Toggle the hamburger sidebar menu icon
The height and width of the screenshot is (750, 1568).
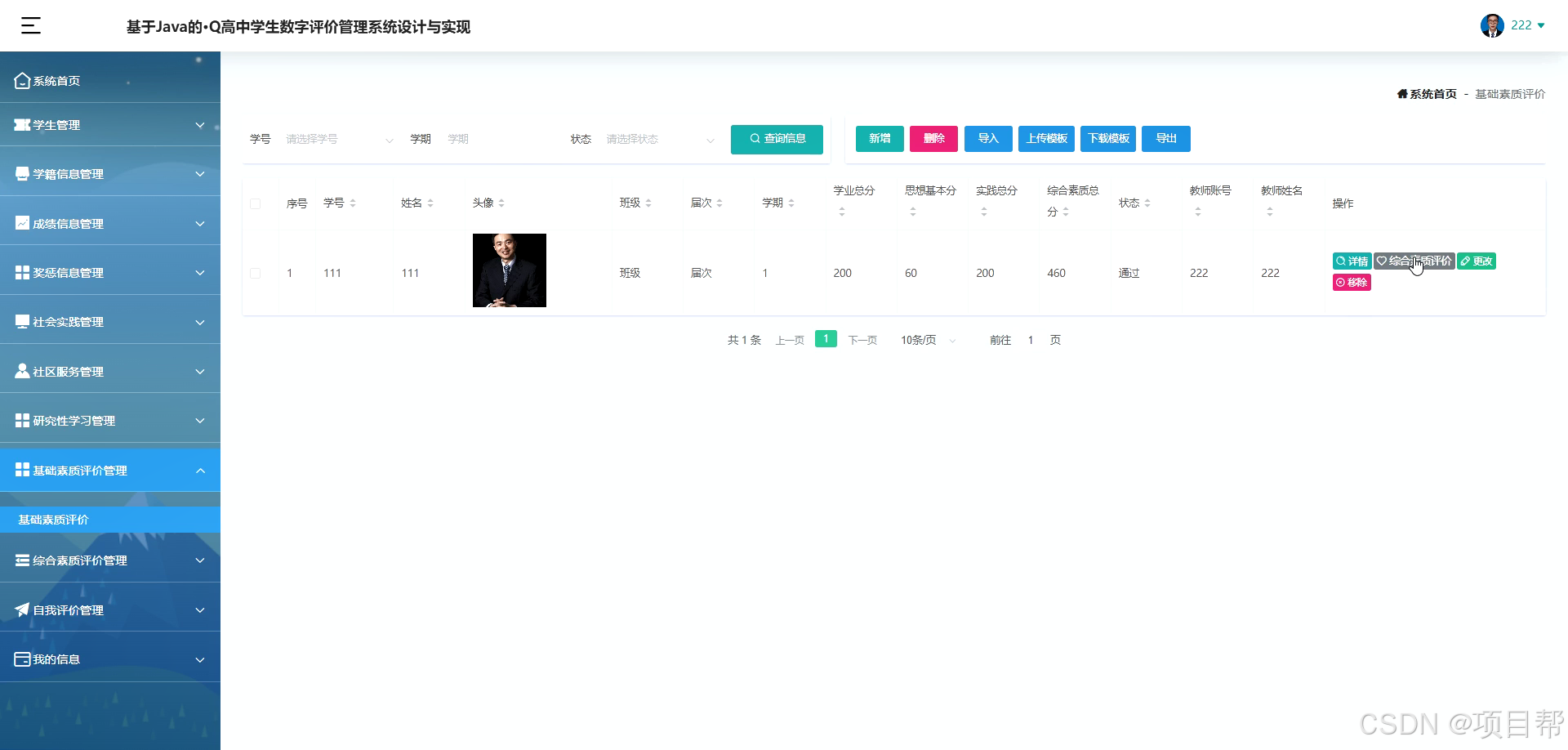point(31,26)
